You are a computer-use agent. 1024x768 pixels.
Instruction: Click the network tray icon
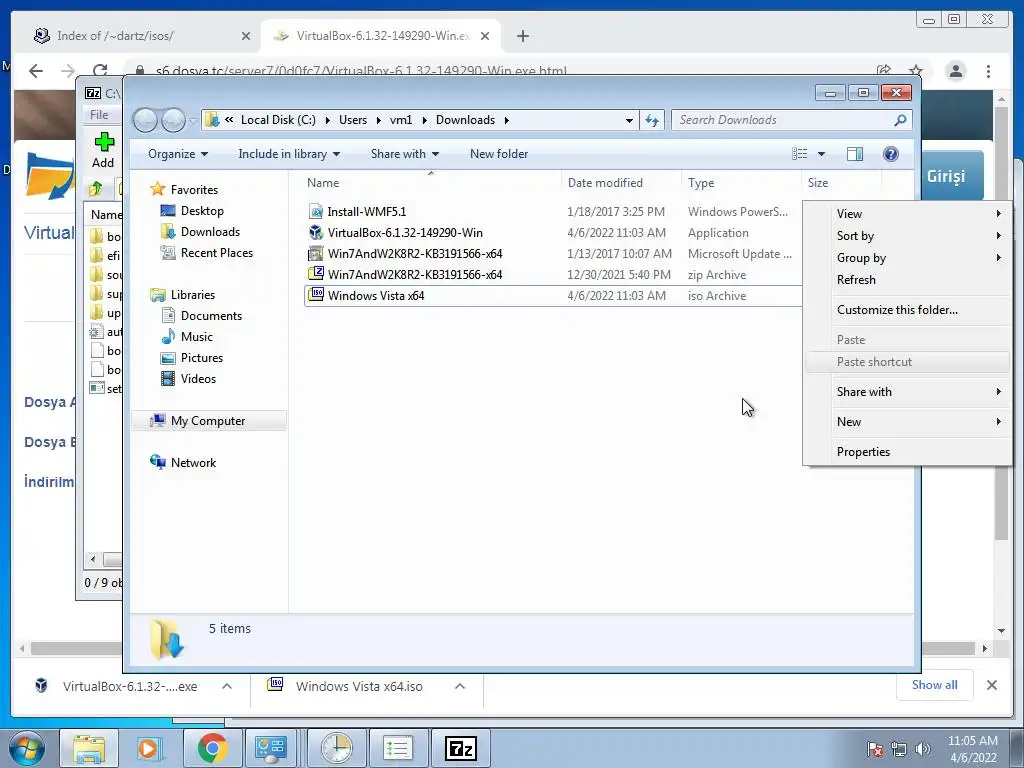[899, 748]
